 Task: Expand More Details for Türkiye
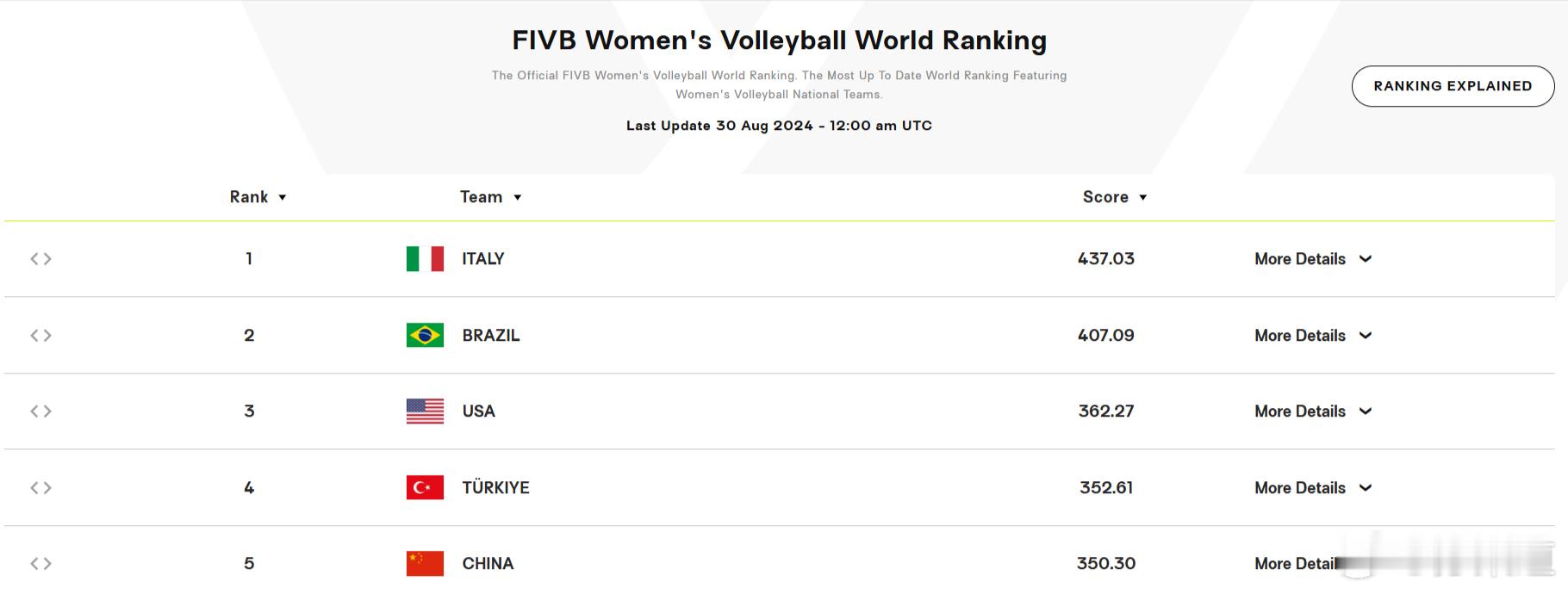[1313, 488]
